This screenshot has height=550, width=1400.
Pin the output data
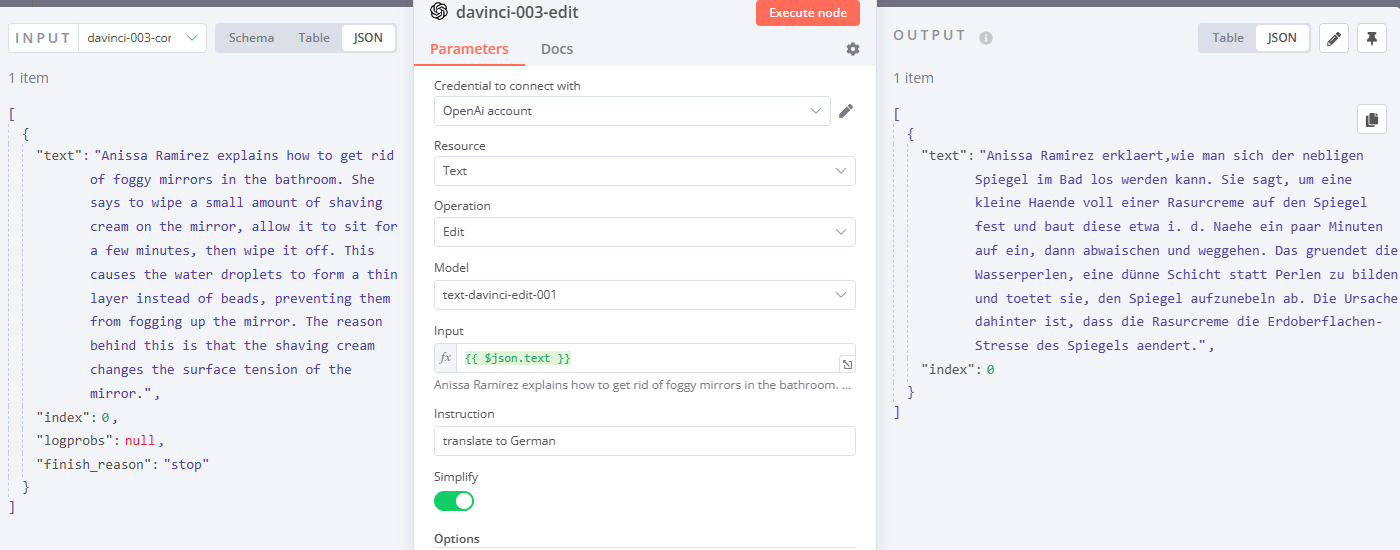click(1372, 38)
